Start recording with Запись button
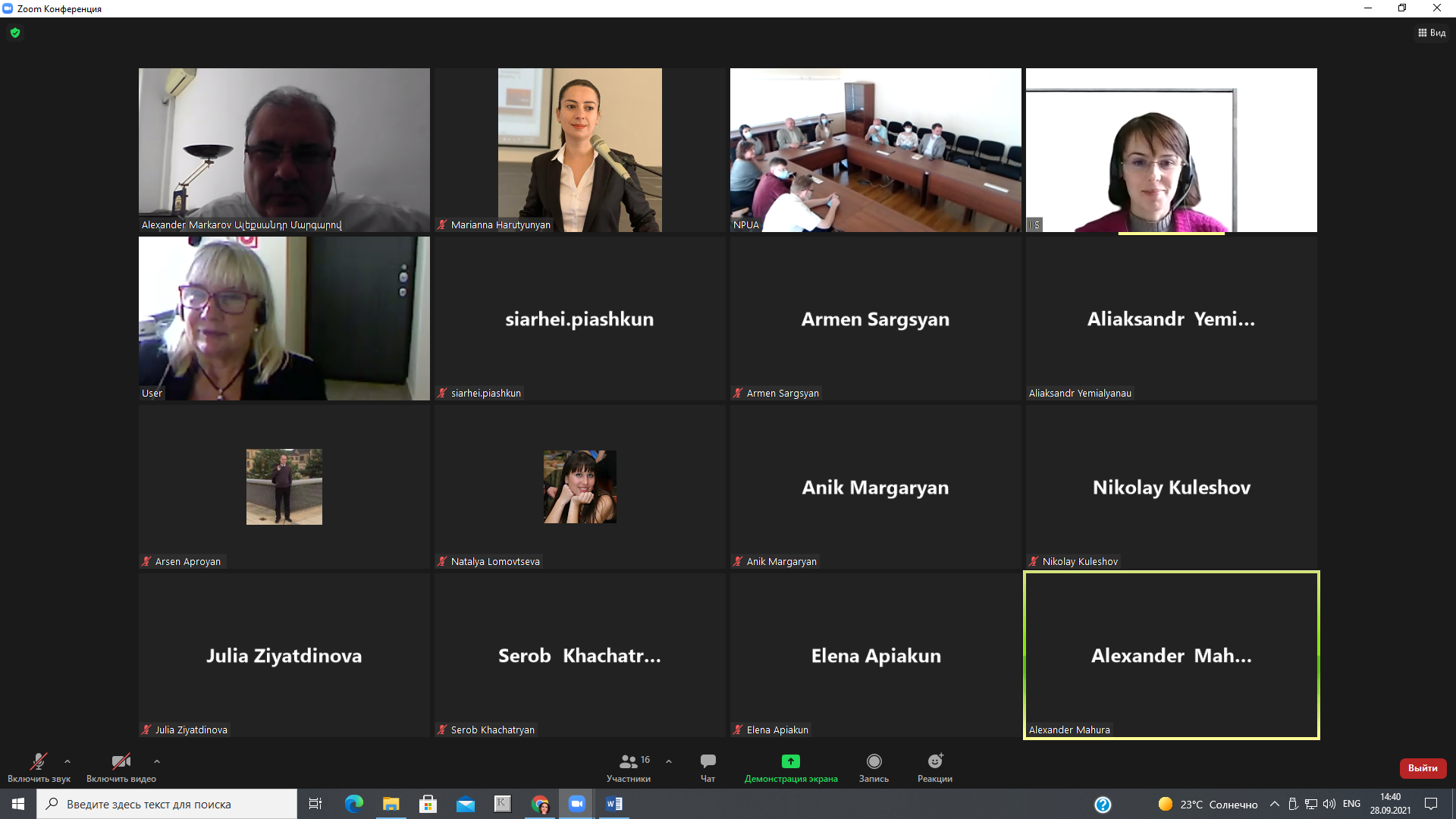1456x819 pixels. pyautogui.click(x=874, y=766)
